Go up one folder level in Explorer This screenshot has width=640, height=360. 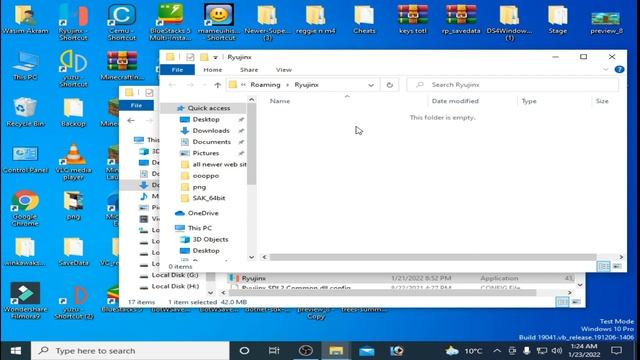[218, 85]
